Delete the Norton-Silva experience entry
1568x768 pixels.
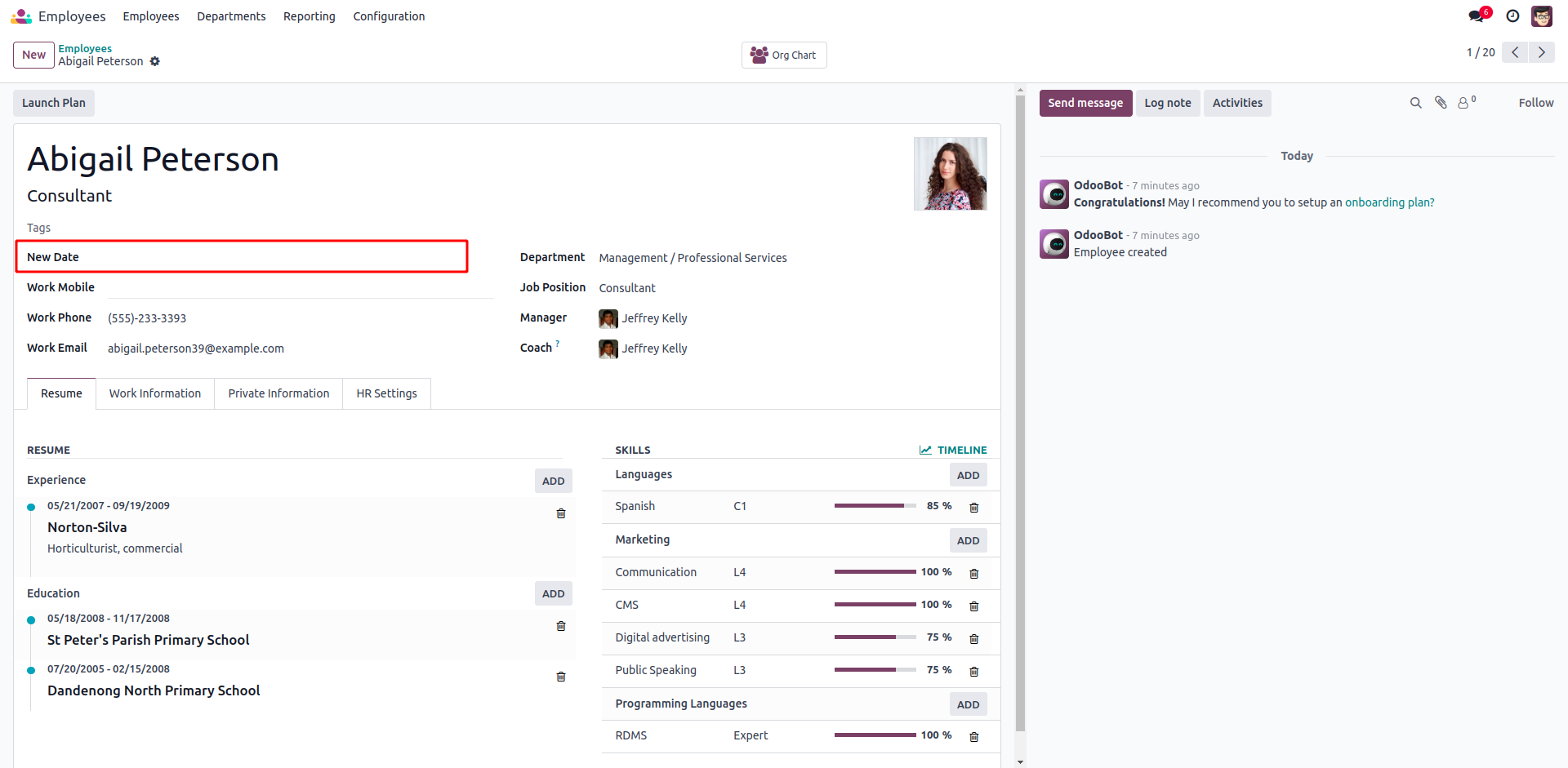tap(561, 513)
